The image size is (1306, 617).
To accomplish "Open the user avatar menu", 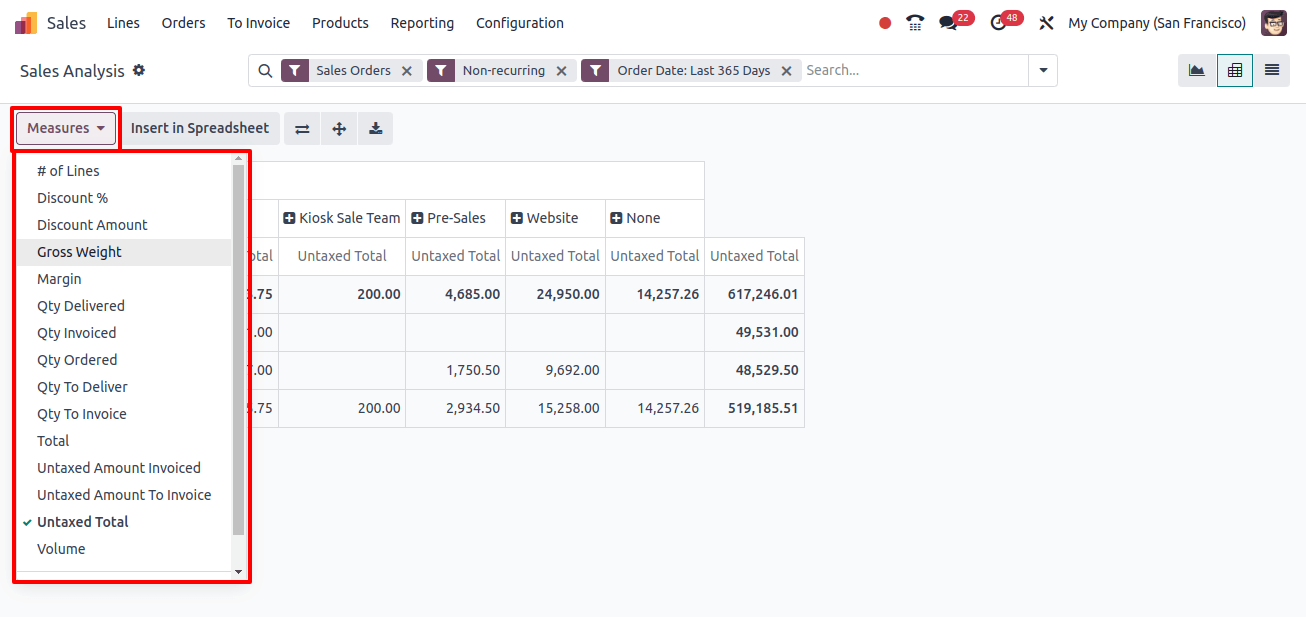I will click(x=1274, y=23).
